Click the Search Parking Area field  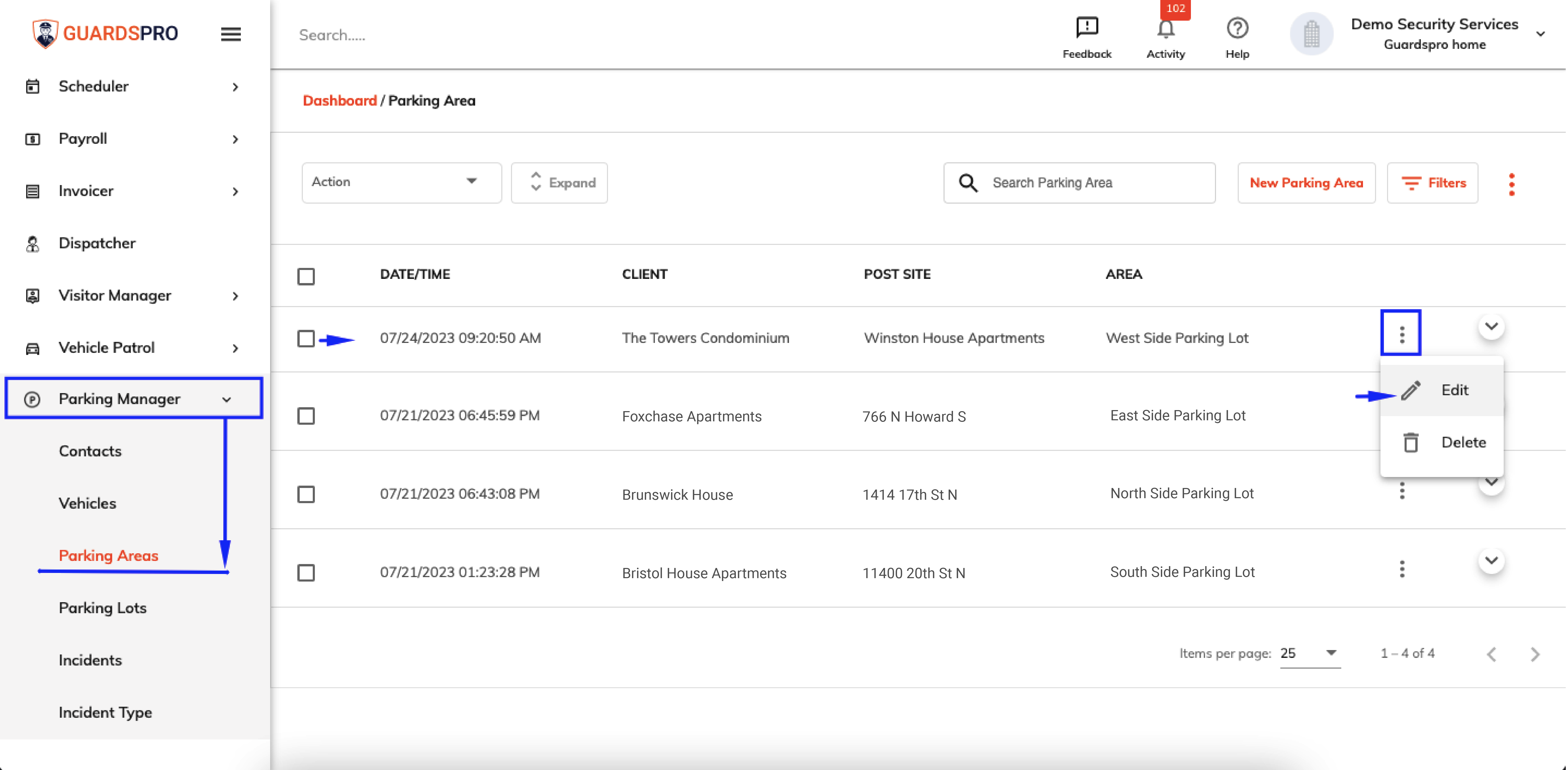(1079, 182)
